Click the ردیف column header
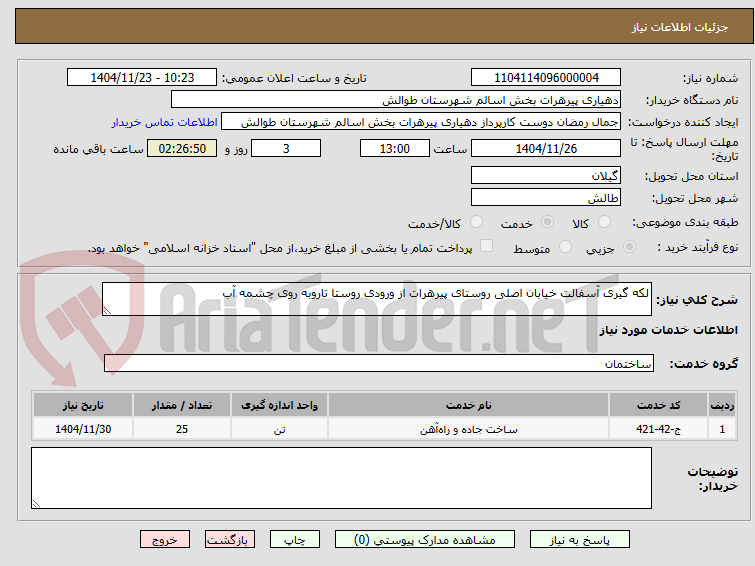The image size is (755, 566). (x=722, y=405)
